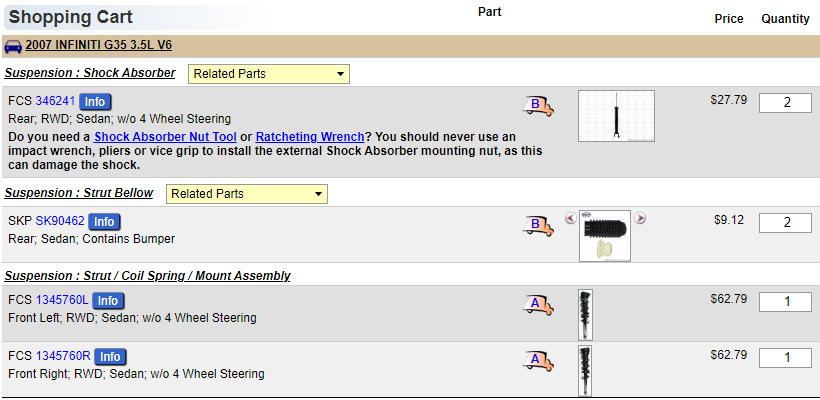Show previous image of strut bellow
This screenshot has width=820, height=400.
570,218
